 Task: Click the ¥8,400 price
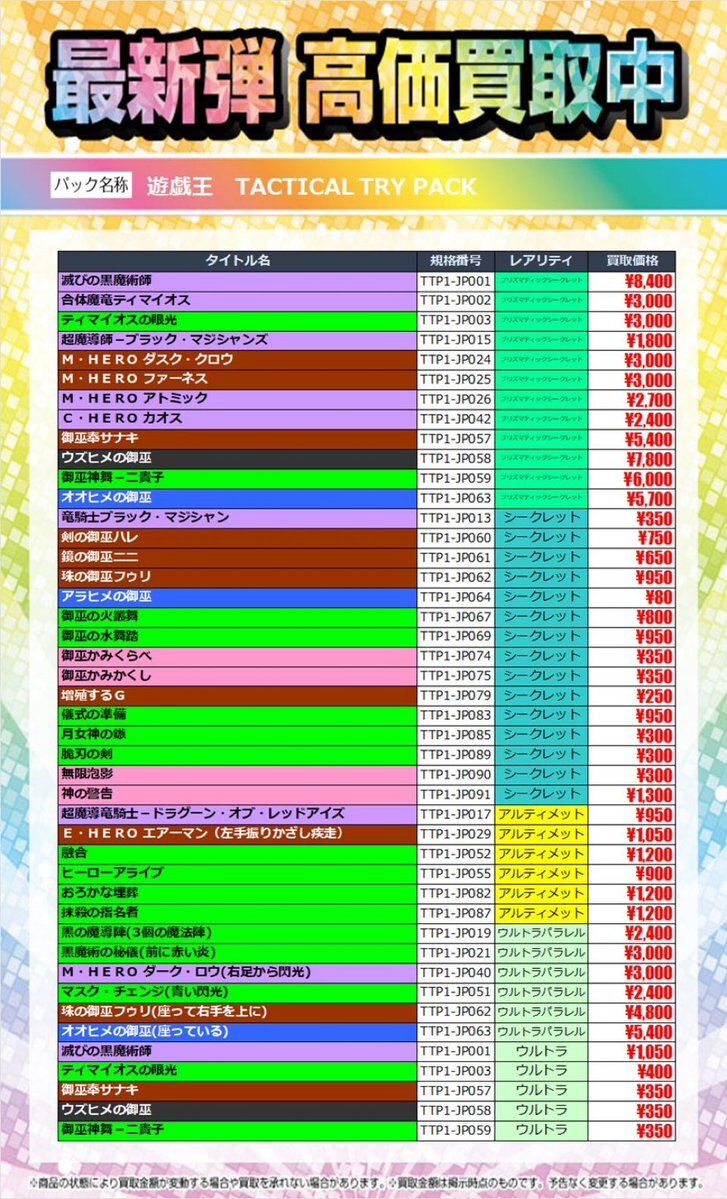pos(648,281)
